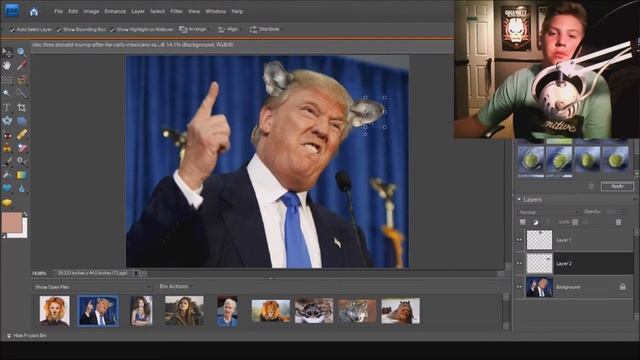Select the Gradient tool
The width and height of the screenshot is (640, 360).
[x=21, y=175]
